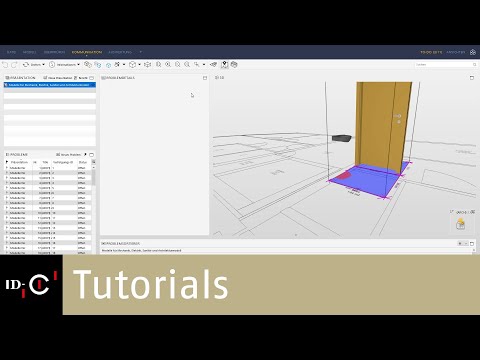
Task: Select the zoom window tool
Action: coord(197,64)
